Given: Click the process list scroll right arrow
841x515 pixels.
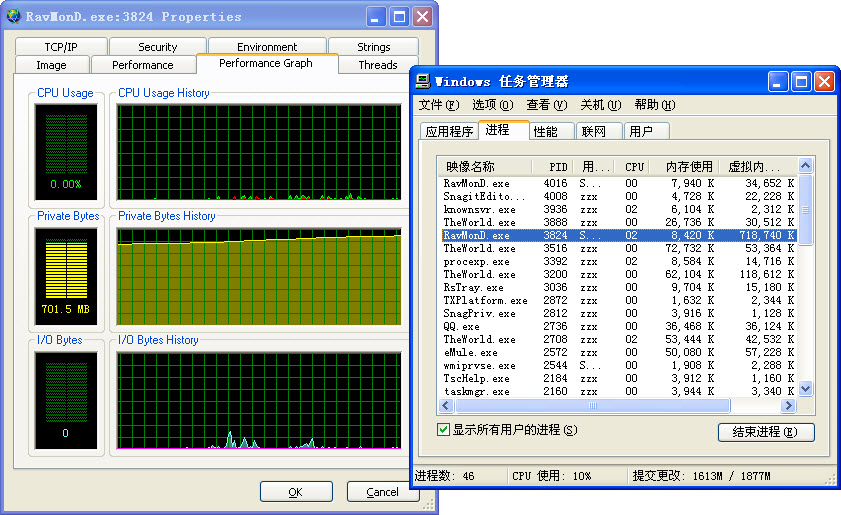Looking at the screenshot, I should tap(789, 406).
